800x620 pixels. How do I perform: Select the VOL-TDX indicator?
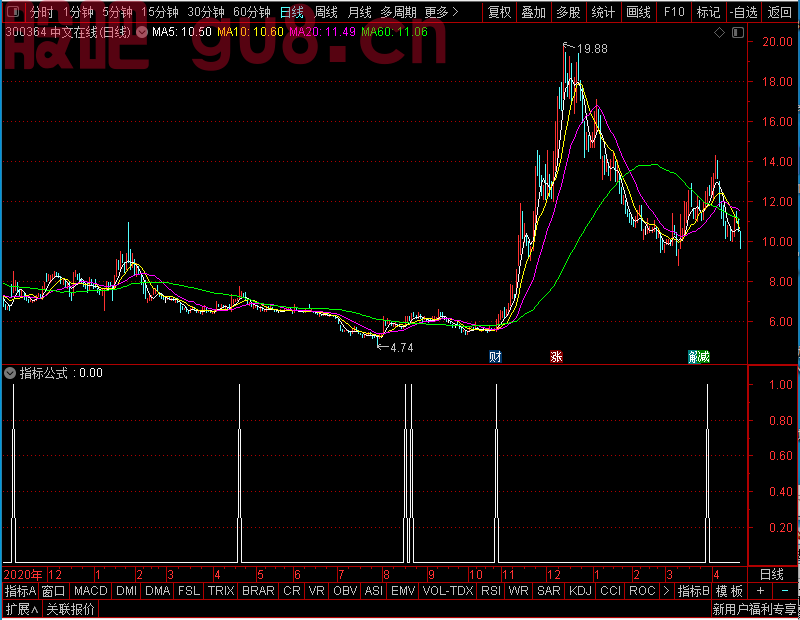pos(448,591)
